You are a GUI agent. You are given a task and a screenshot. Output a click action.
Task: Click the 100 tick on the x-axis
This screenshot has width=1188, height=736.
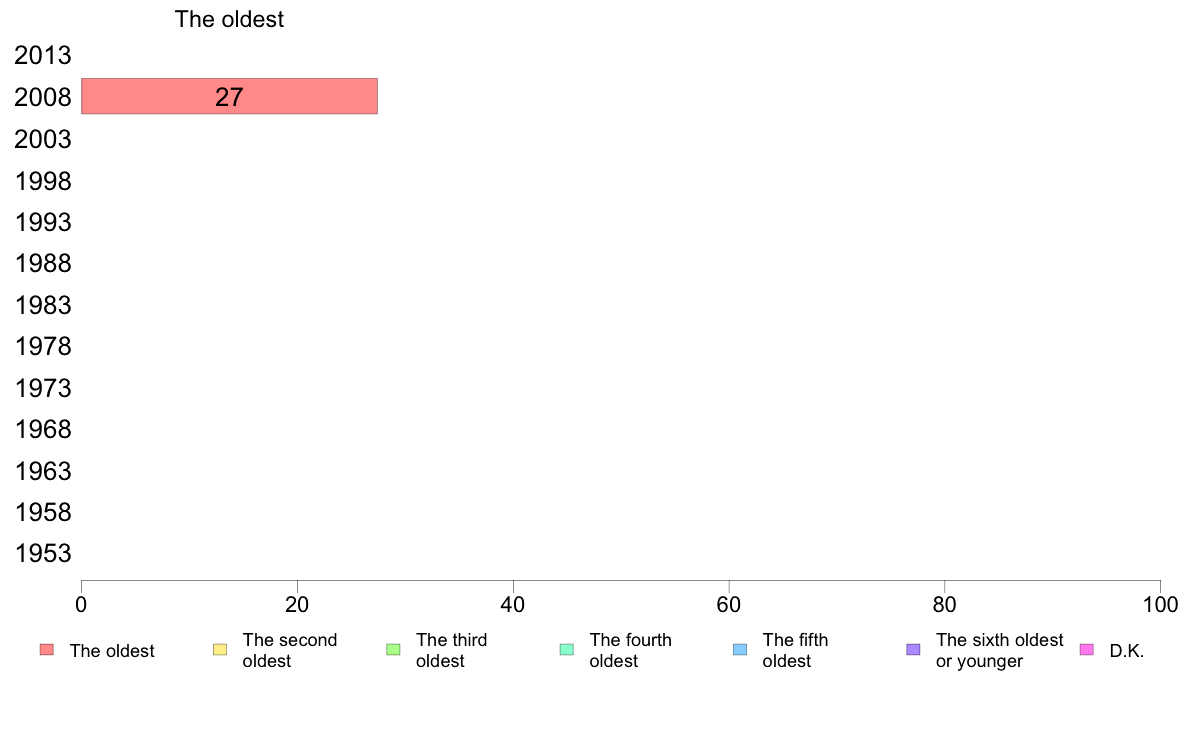(x=1160, y=604)
